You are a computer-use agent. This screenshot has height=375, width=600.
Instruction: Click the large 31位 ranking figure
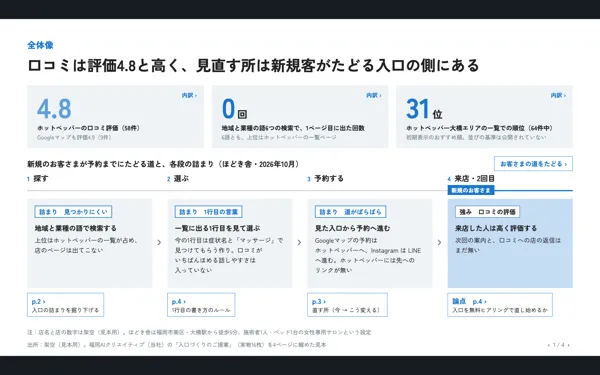click(424, 109)
